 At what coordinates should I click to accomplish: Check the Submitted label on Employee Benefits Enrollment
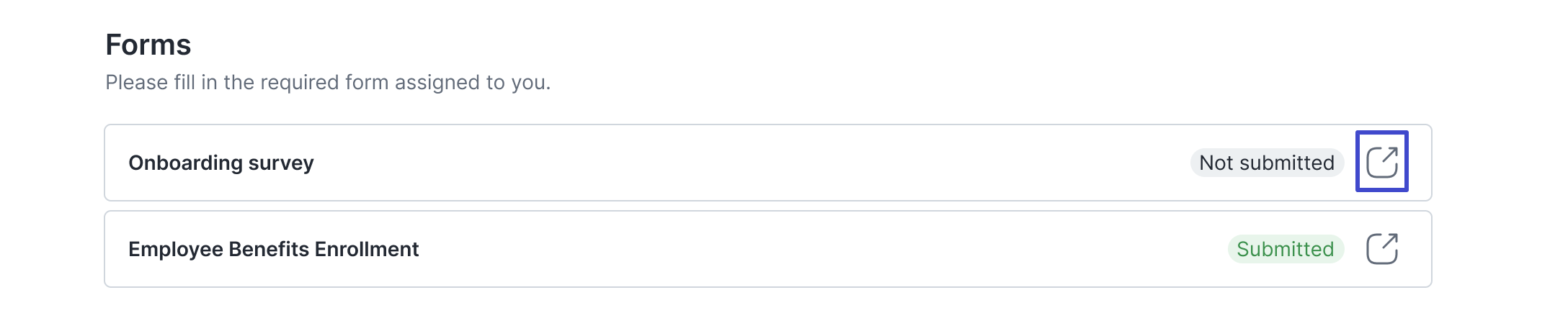1286,249
